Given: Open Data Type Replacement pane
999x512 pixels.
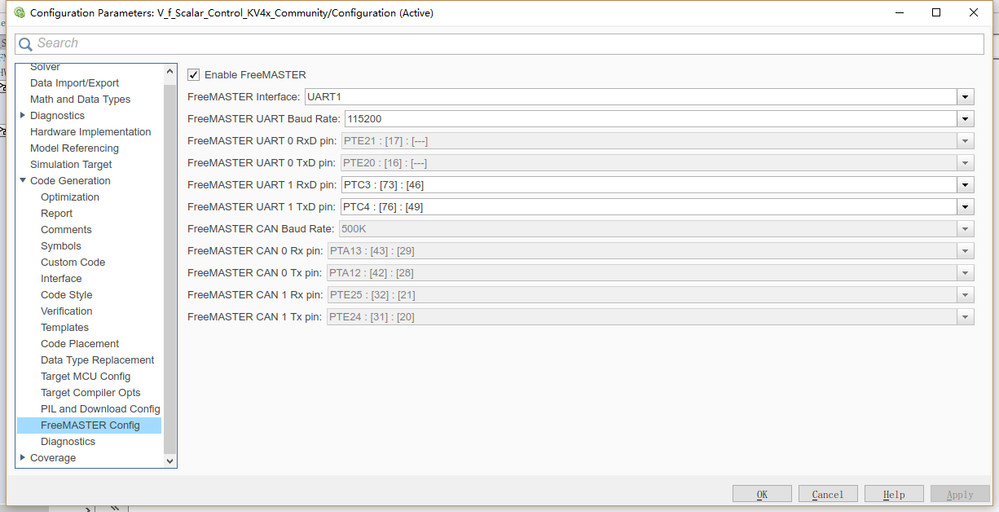Looking at the screenshot, I should tap(97, 360).
